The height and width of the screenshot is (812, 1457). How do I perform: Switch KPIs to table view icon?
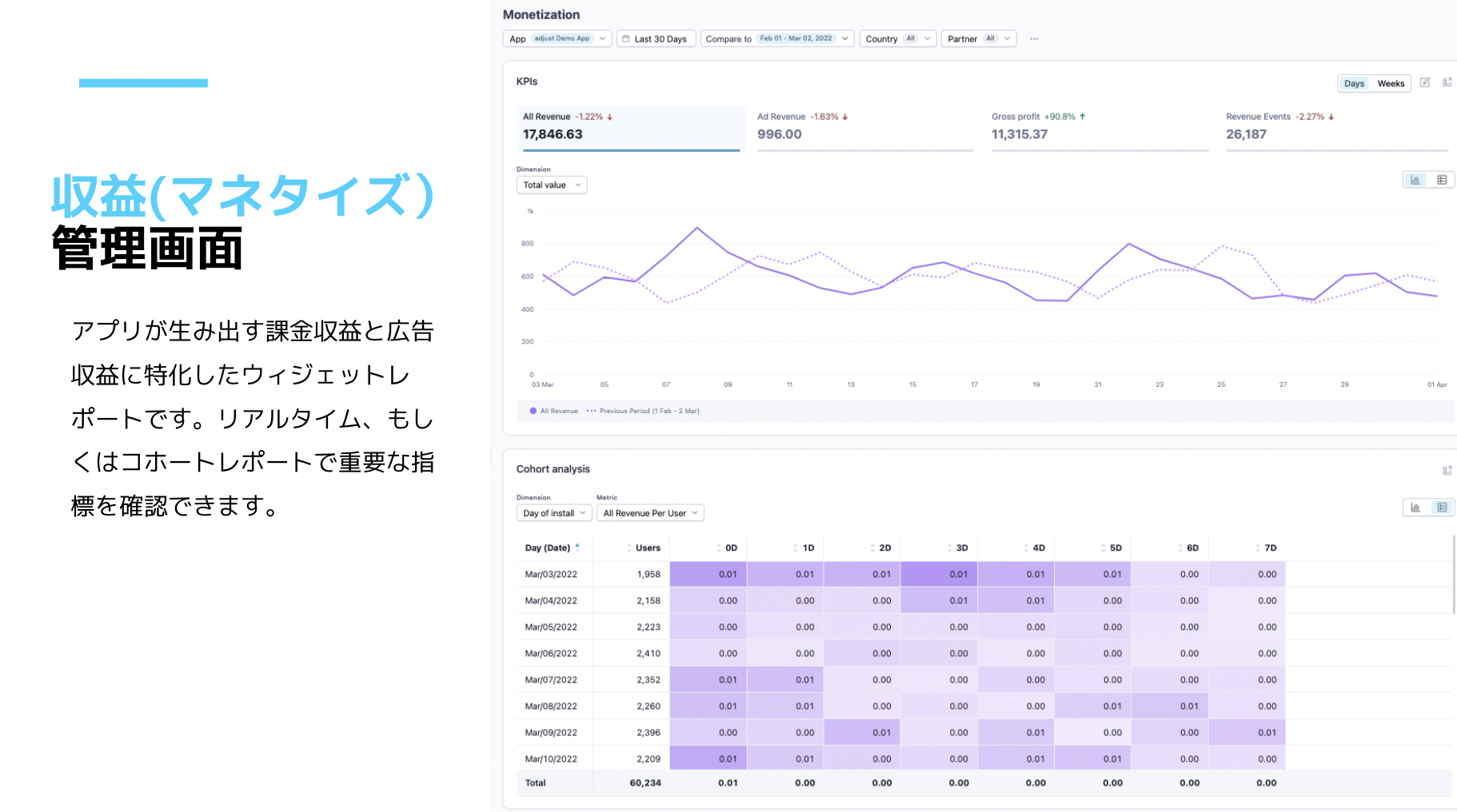coord(1442,180)
